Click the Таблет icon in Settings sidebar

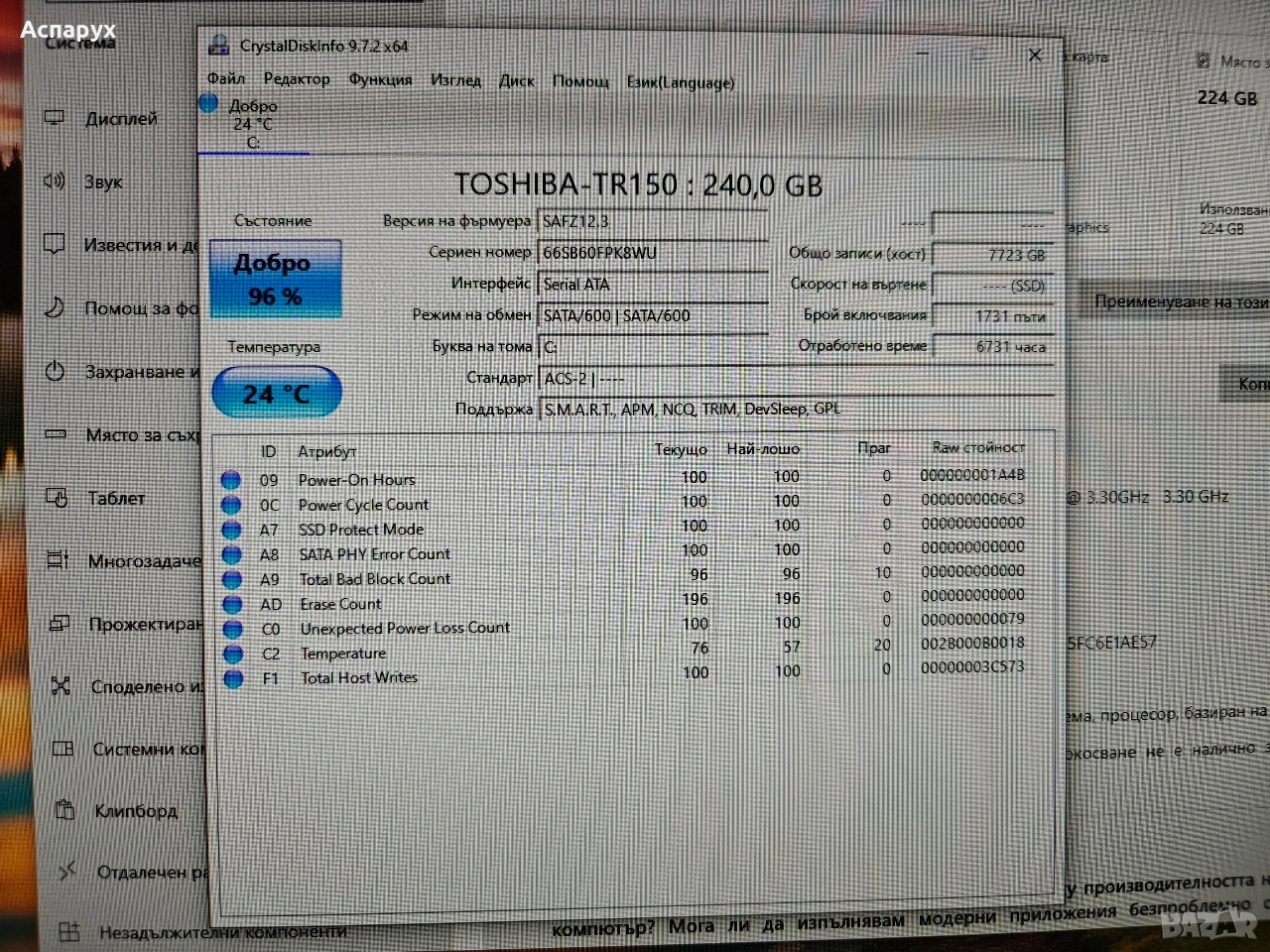58,498
